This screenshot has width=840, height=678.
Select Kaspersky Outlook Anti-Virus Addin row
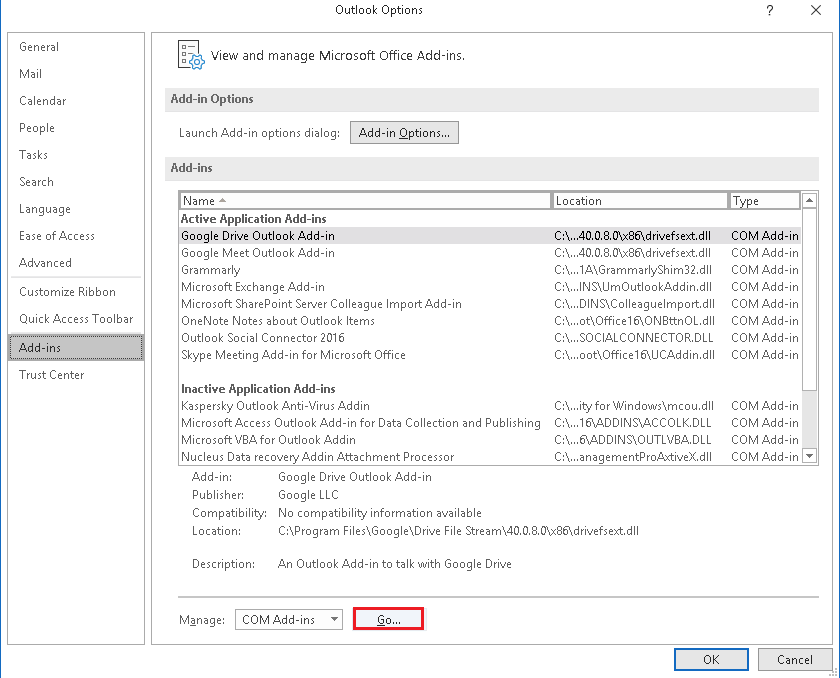pos(490,406)
